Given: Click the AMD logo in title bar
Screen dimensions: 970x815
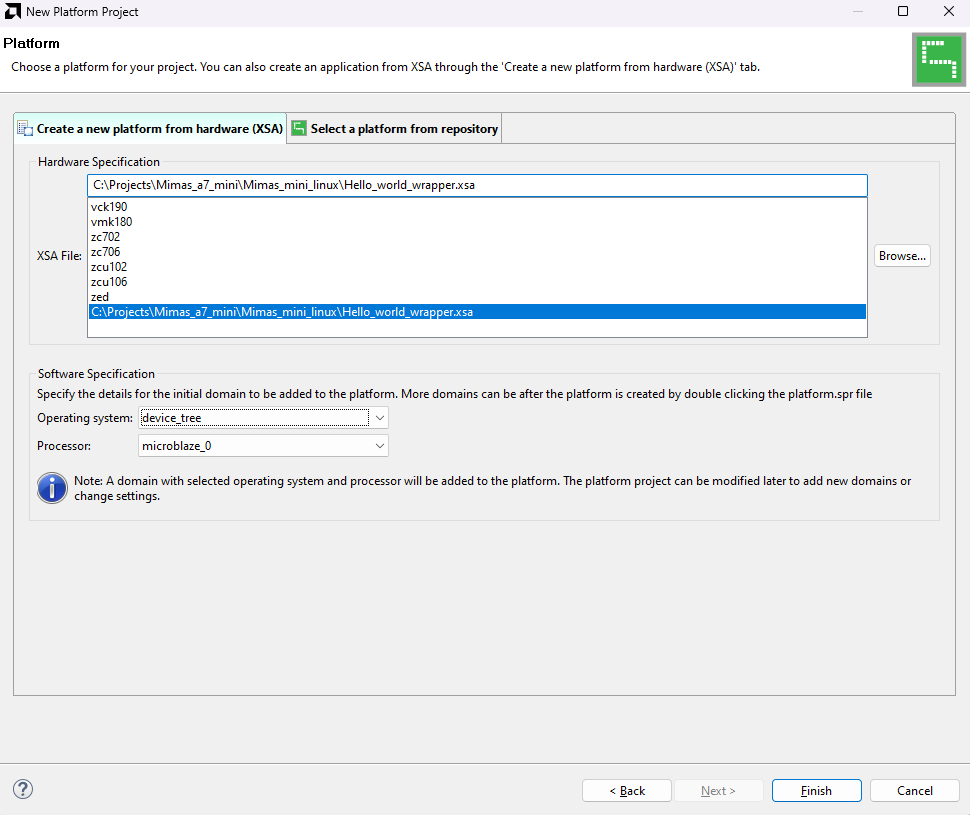Looking at the screenshot, I should tap(12, 12).
